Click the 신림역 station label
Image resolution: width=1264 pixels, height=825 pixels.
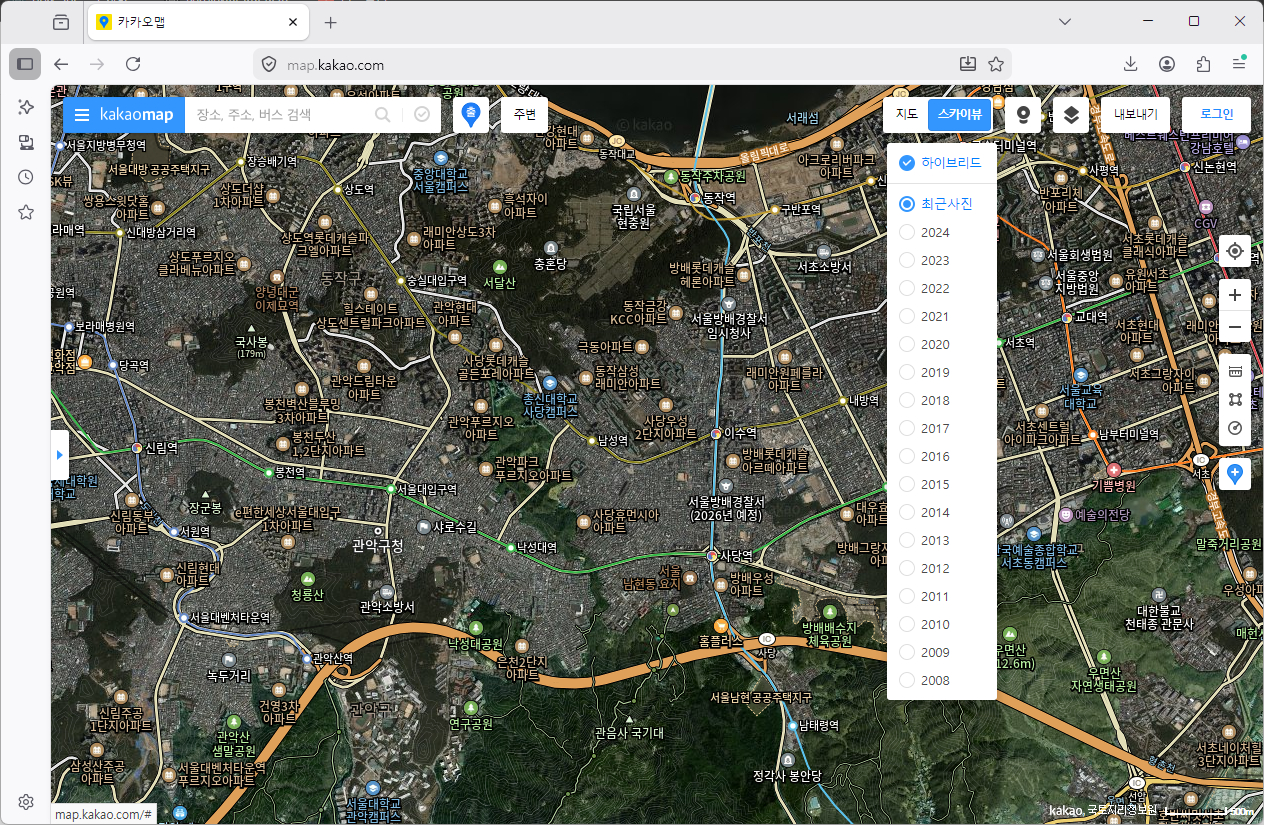pyautogui.click(x=161, y=447)
